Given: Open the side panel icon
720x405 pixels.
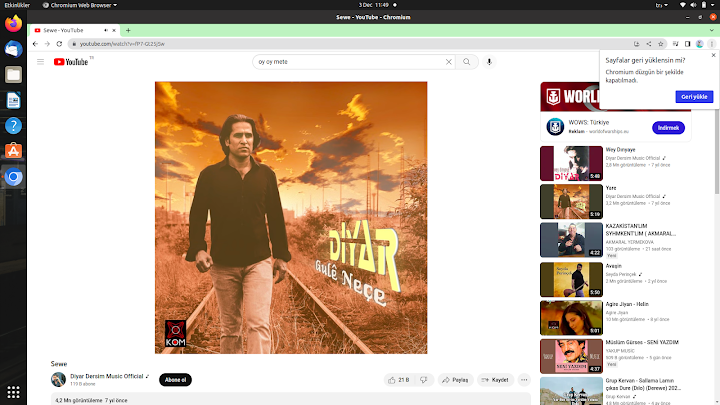Looking at the screenshot, I should click(687, 44).
